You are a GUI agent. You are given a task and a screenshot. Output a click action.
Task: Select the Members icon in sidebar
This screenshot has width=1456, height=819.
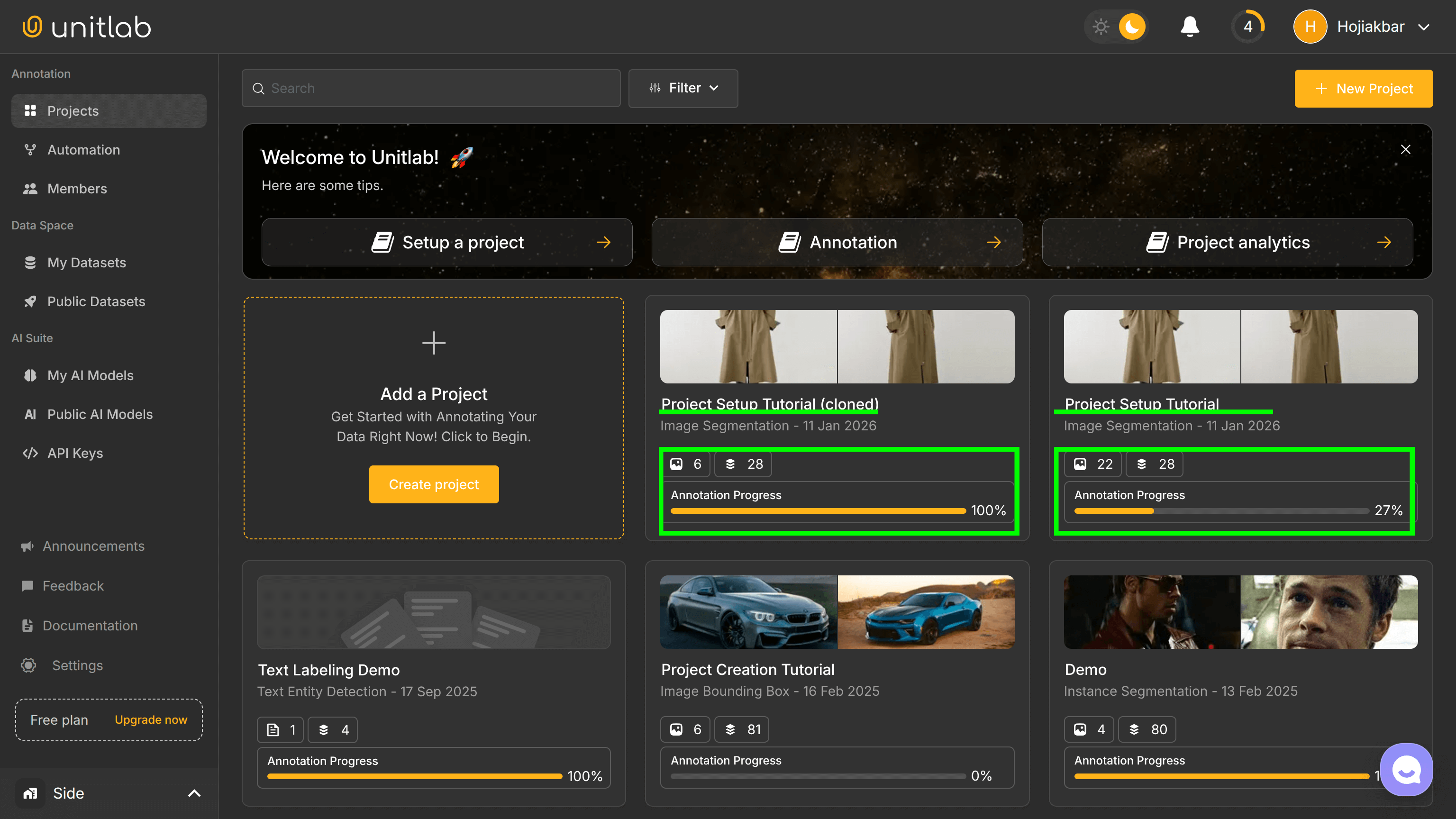point(31,188)
